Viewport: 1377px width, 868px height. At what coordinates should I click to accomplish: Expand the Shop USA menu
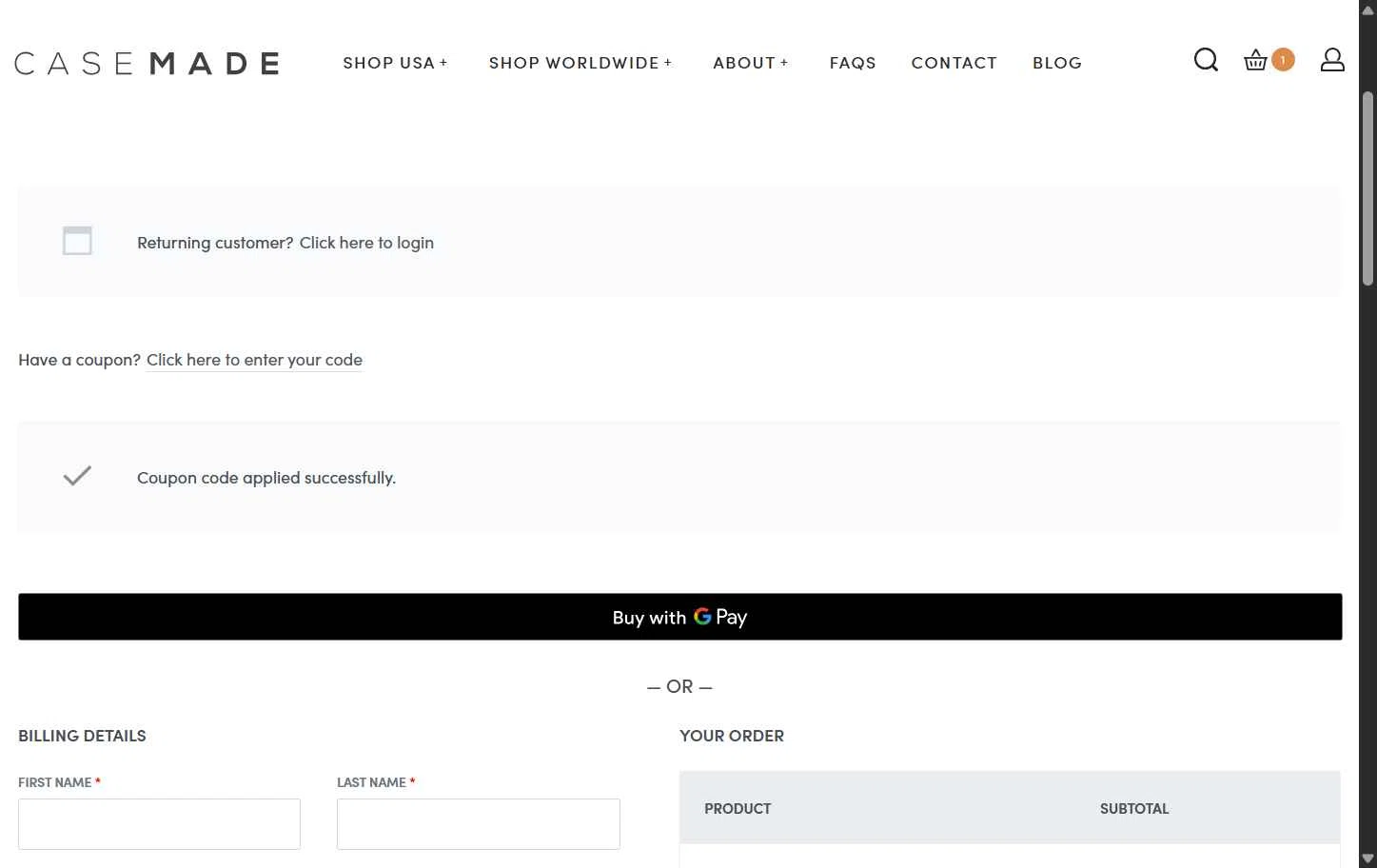pos(395,63)
